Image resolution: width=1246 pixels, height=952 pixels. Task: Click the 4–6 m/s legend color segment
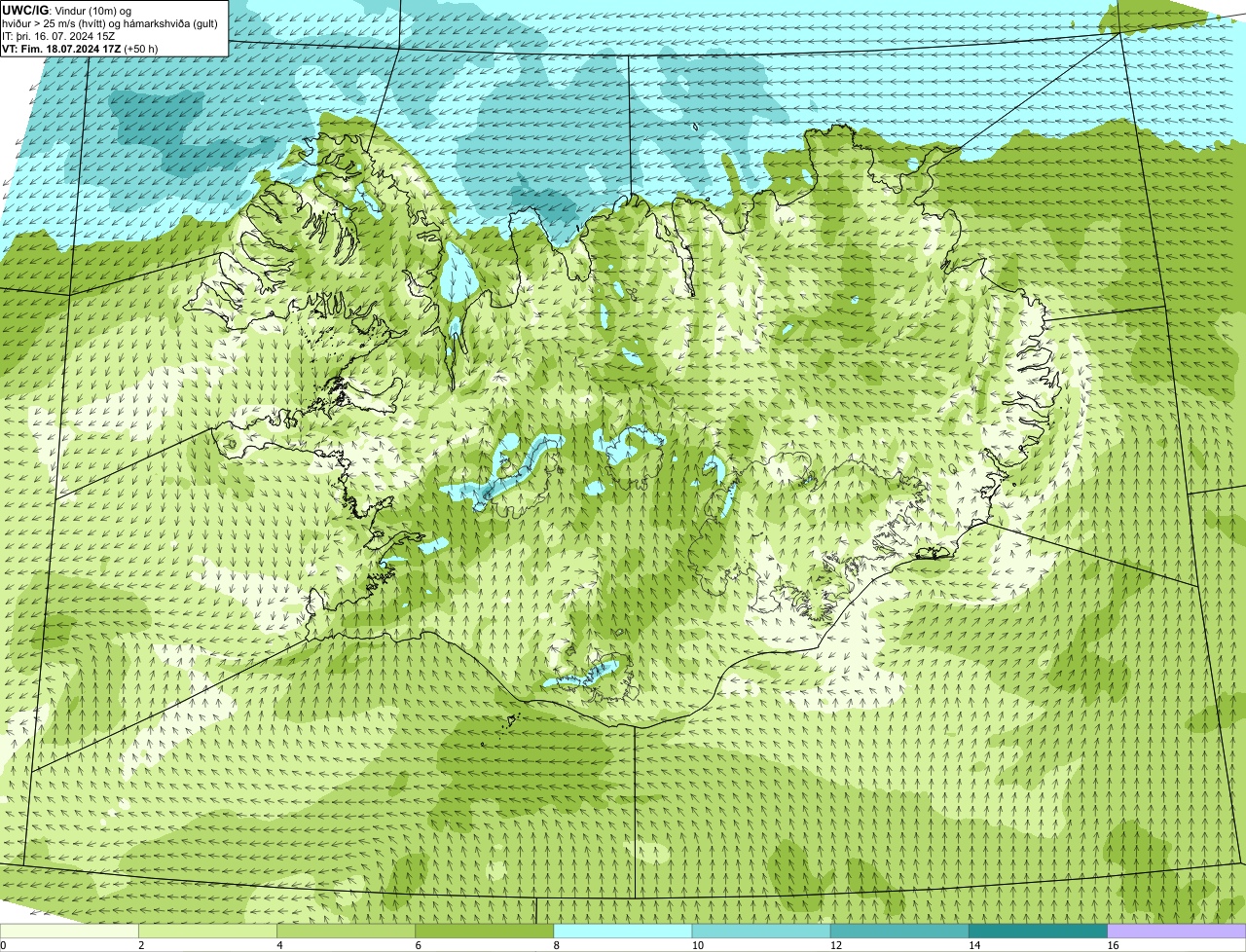pyautogui.click(x=346, y=931)
